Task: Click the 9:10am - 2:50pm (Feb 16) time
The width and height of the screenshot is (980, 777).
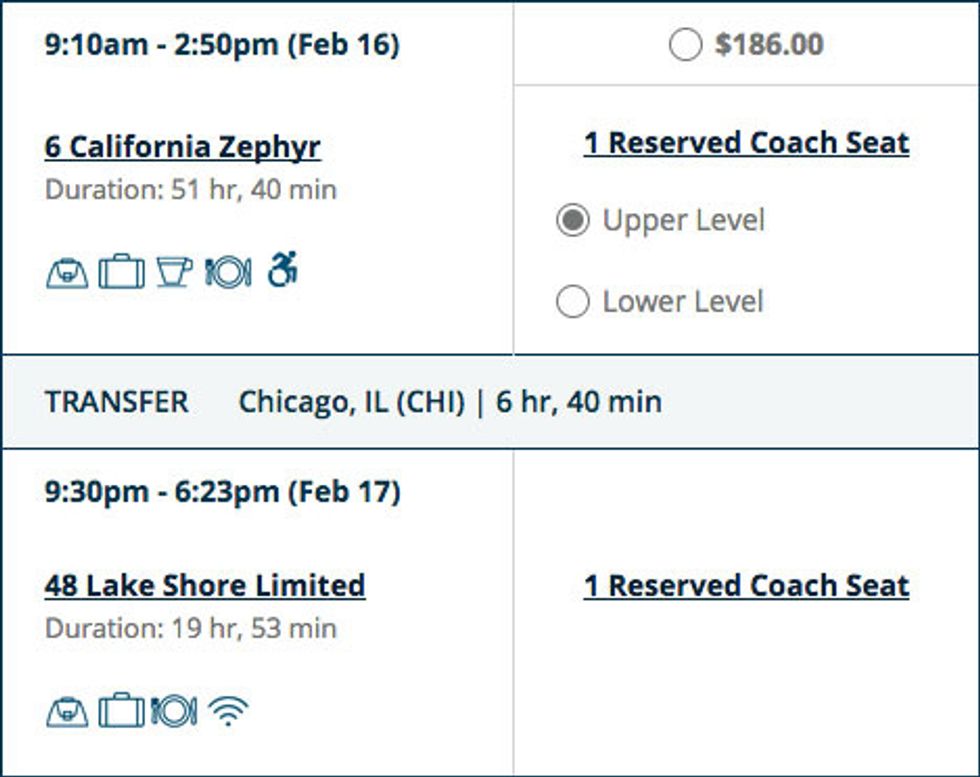Action: 222,45
